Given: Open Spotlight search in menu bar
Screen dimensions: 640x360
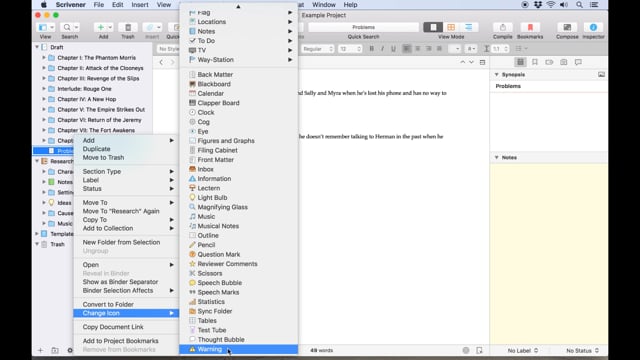Looking at the screenshot, I should (x=579, y=5).
